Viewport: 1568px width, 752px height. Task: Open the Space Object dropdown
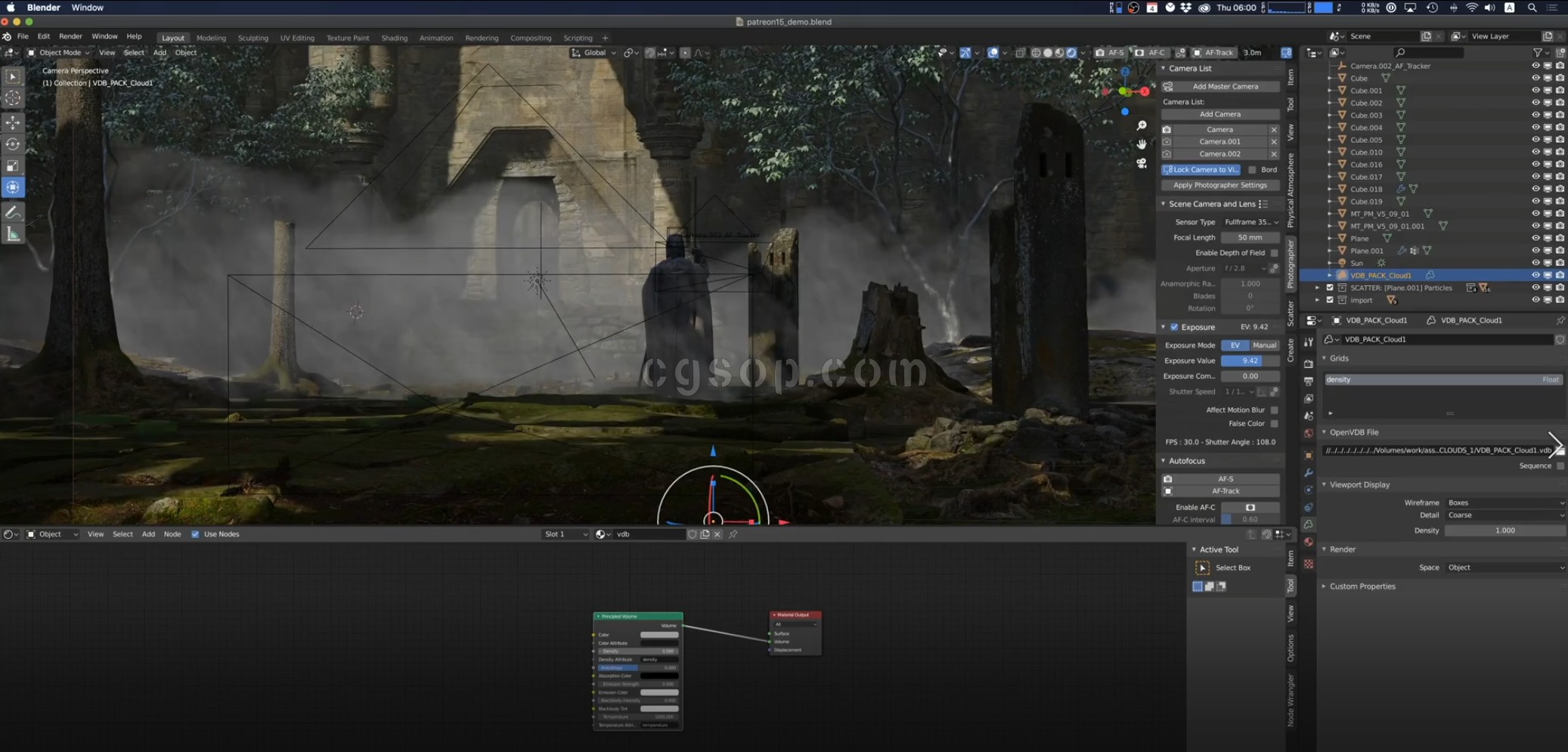(1505, 568)
